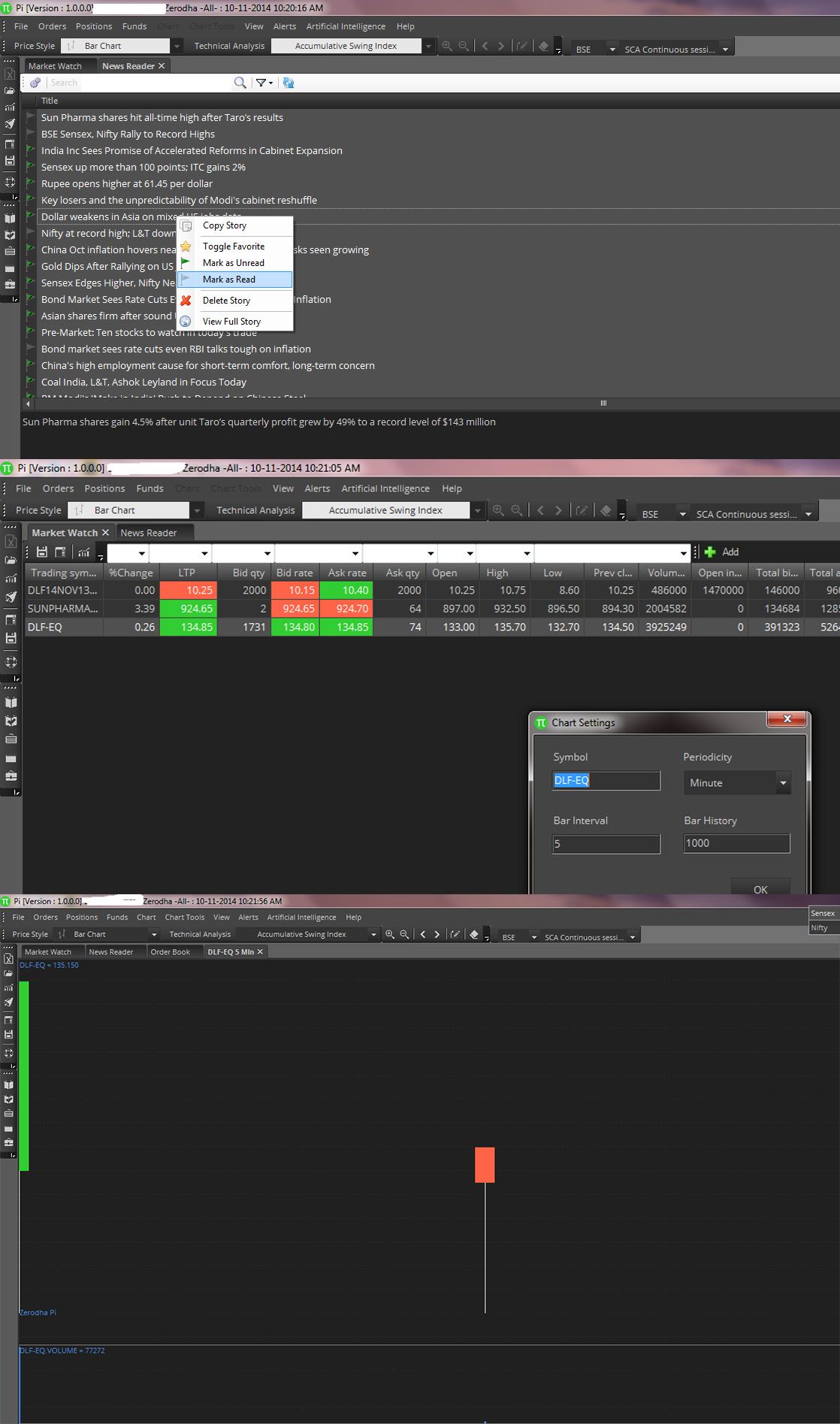Select DLF14NOV13 row in Market Watch
840x1424 pixels.
pyautogui.click(x=432, y=591)
